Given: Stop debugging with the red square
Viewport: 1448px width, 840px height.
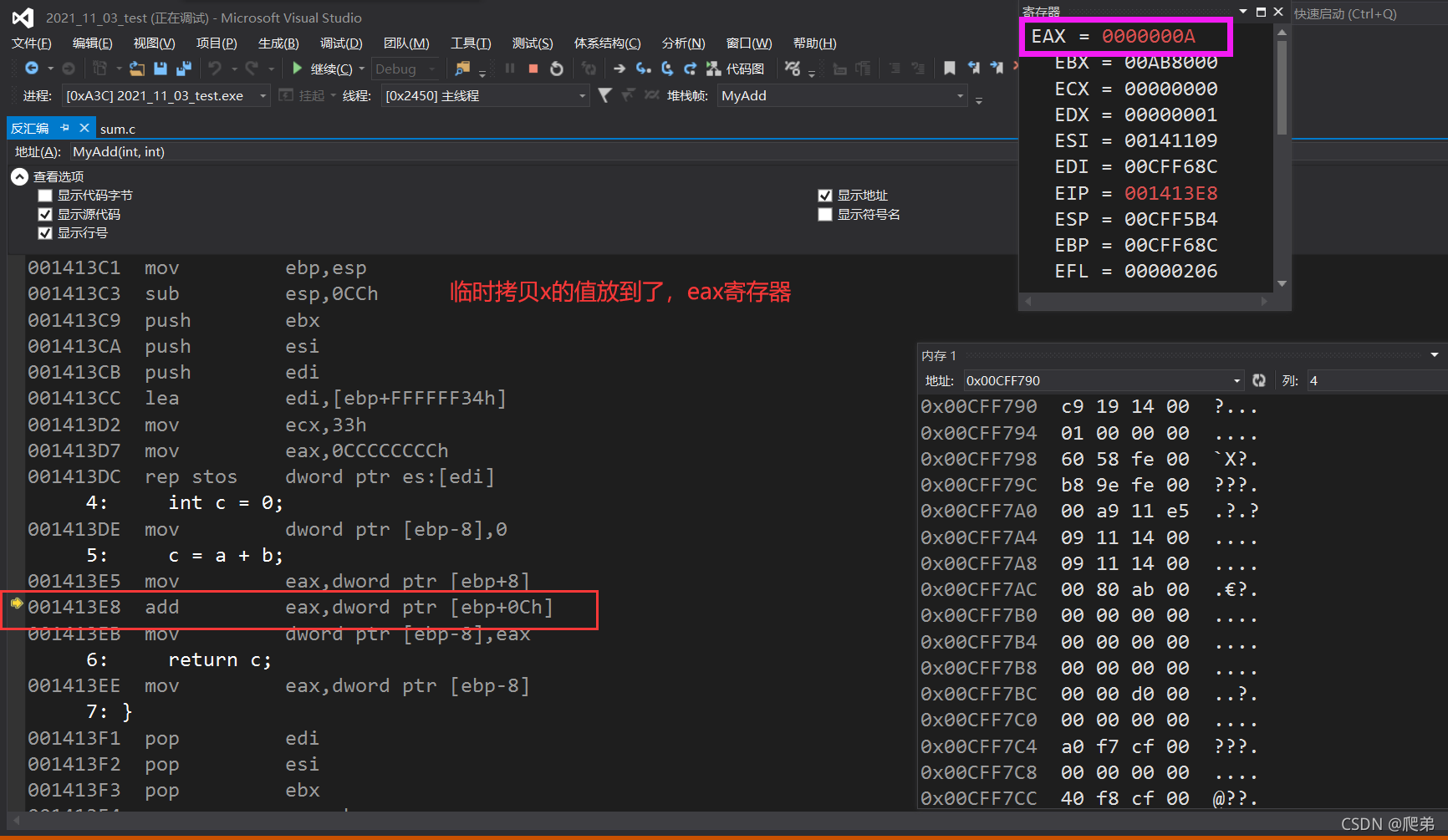Looking at the screenshot, I should coord(533,69).
